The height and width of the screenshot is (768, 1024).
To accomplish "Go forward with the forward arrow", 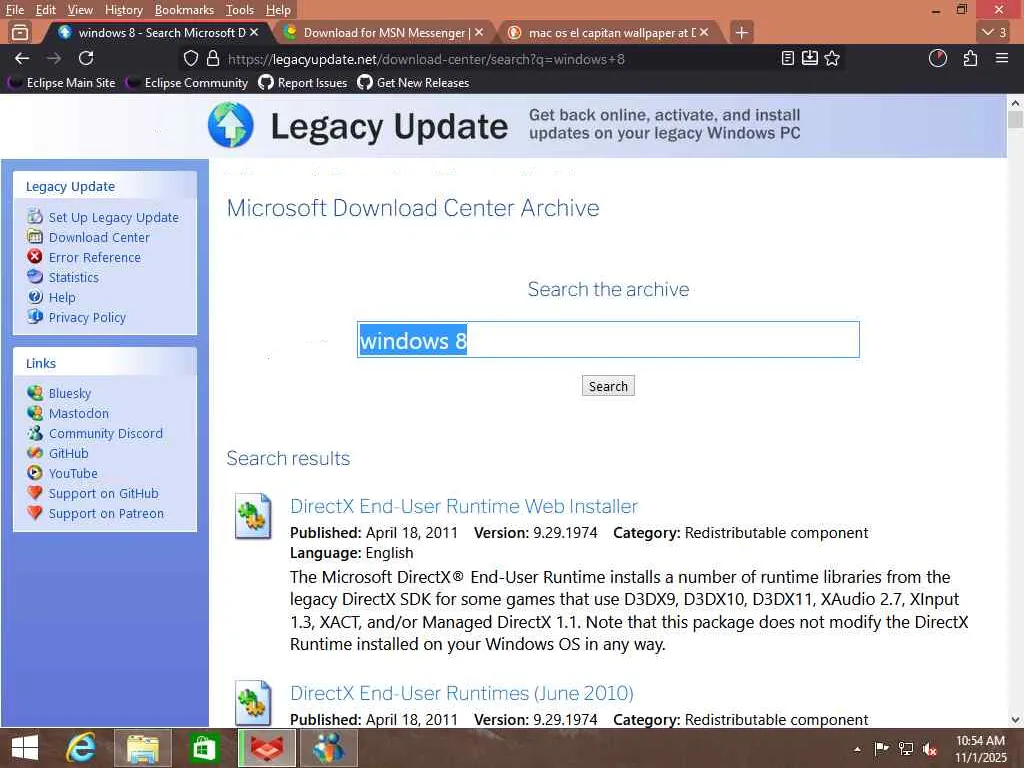I will pos(54,59).
